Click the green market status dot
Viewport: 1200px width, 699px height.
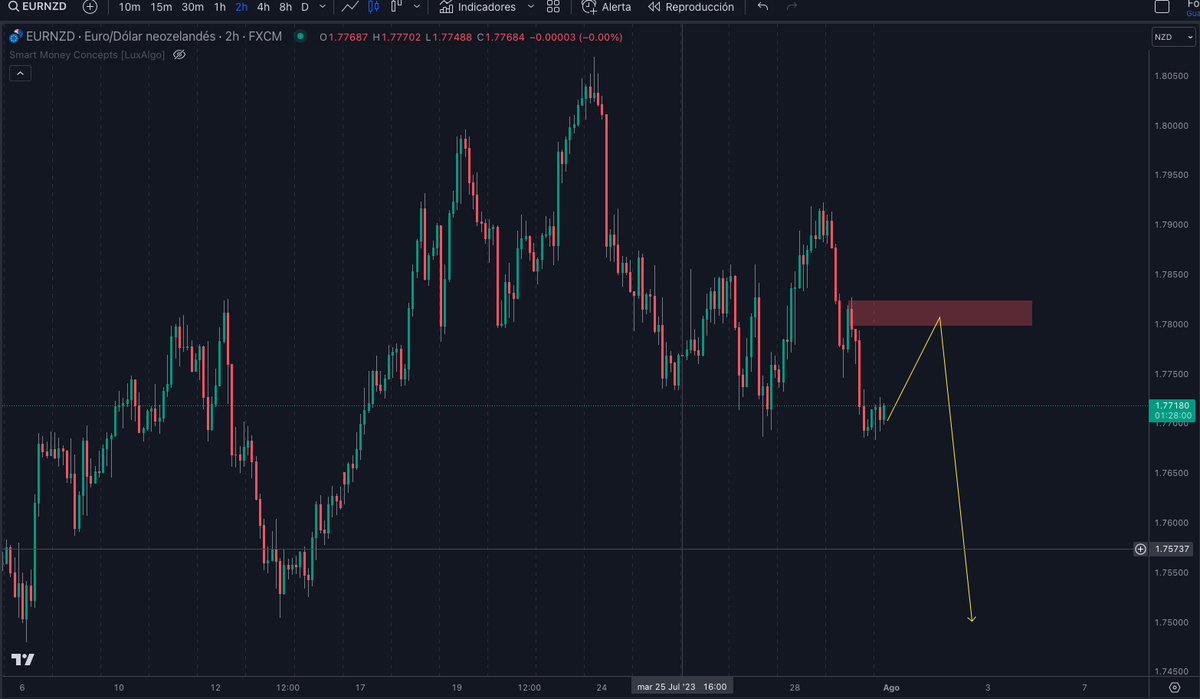click(300, 37)
